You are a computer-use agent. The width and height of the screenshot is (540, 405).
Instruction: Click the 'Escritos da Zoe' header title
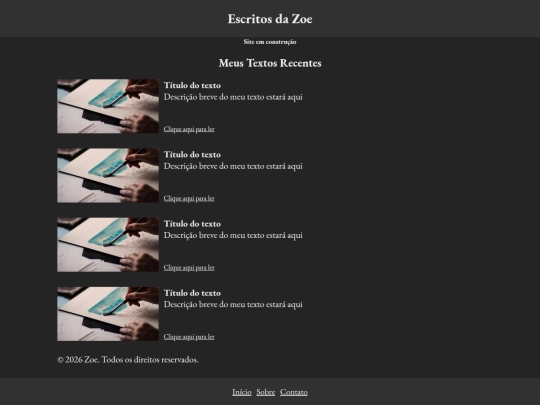pos(270,19)
